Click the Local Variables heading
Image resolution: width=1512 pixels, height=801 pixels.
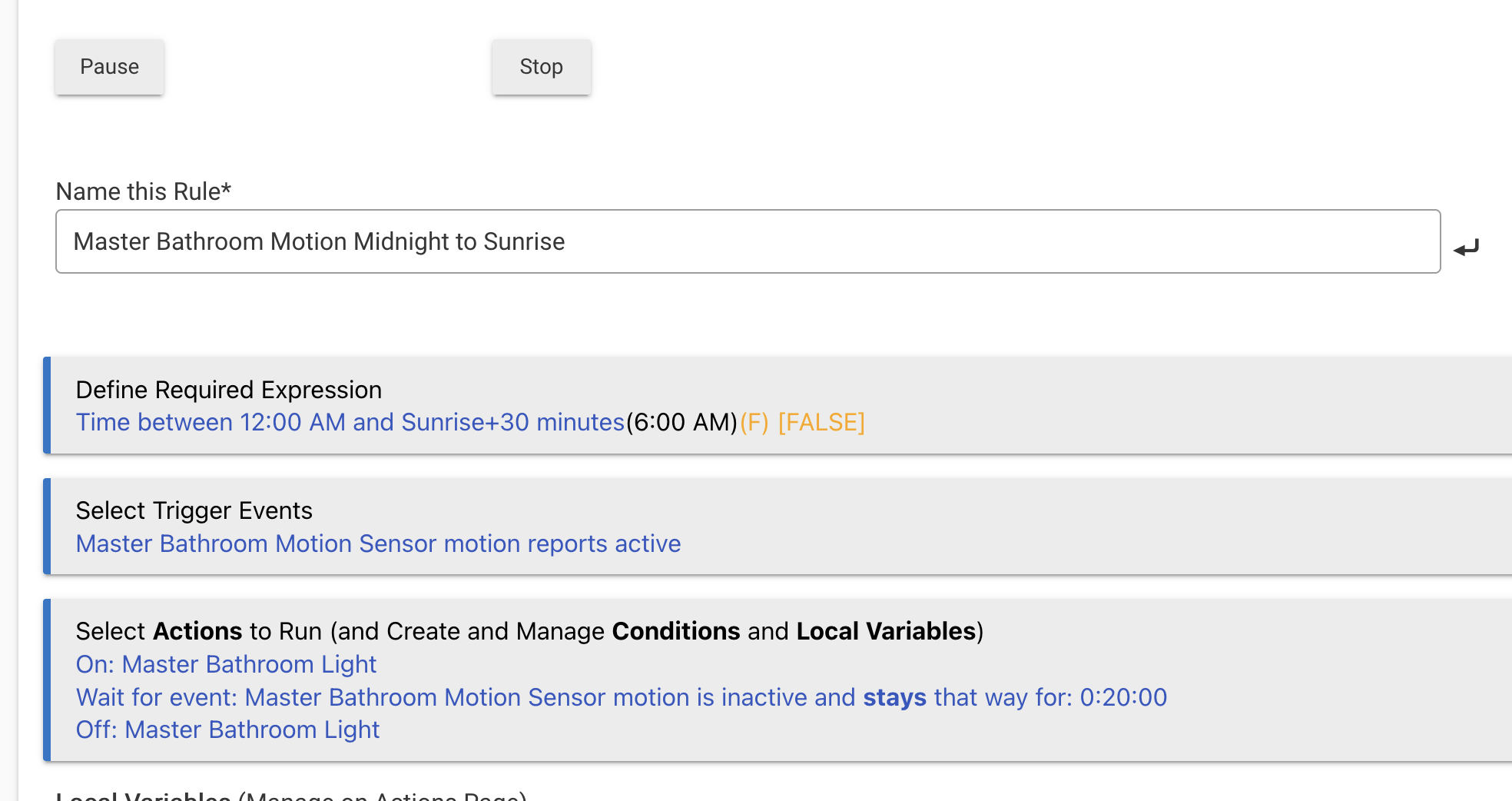(143, 796)
